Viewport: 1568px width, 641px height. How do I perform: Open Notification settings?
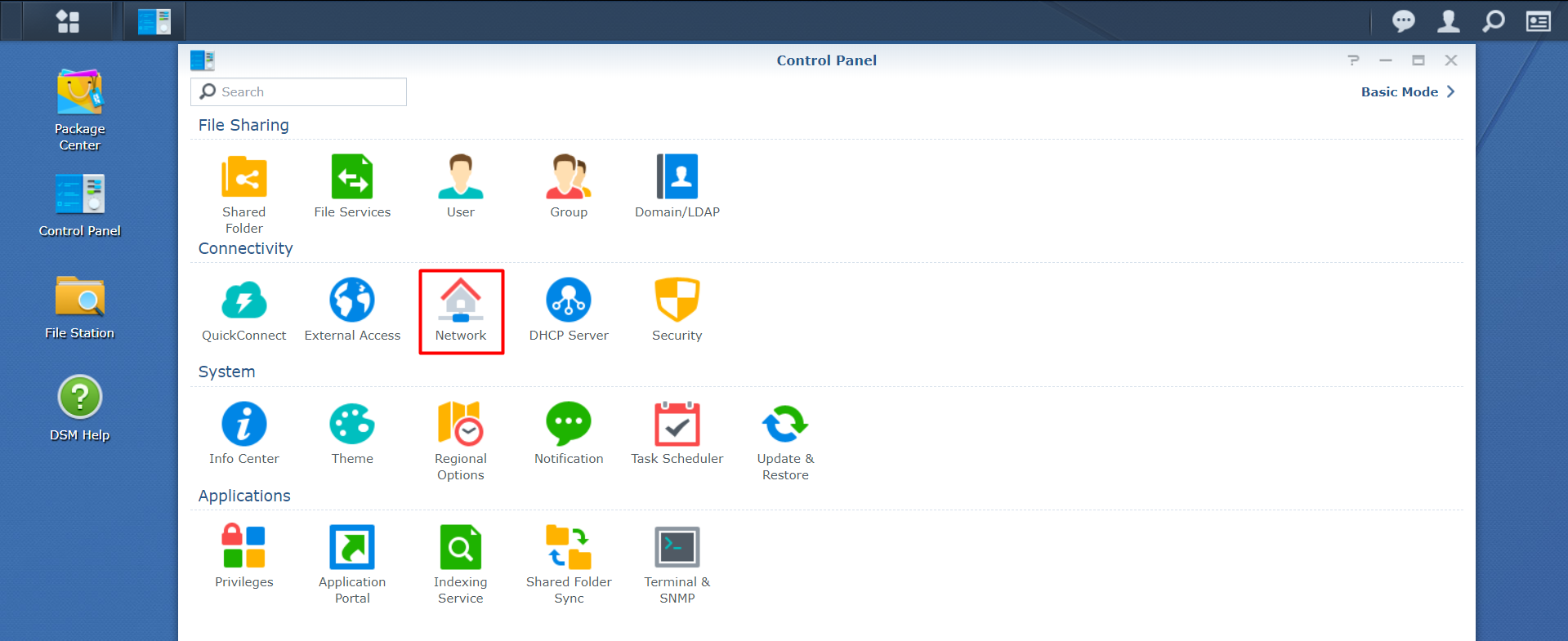coord(569,434)
